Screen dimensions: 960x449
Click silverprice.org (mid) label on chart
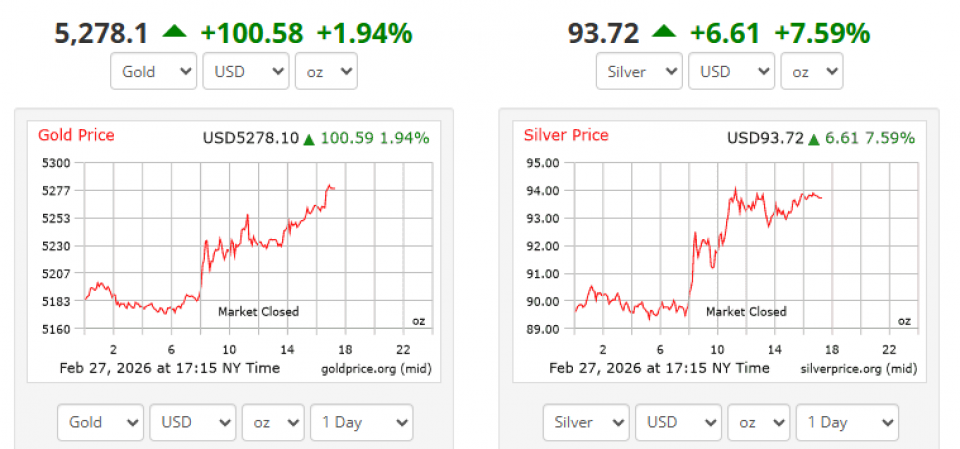tap(858, 369)
